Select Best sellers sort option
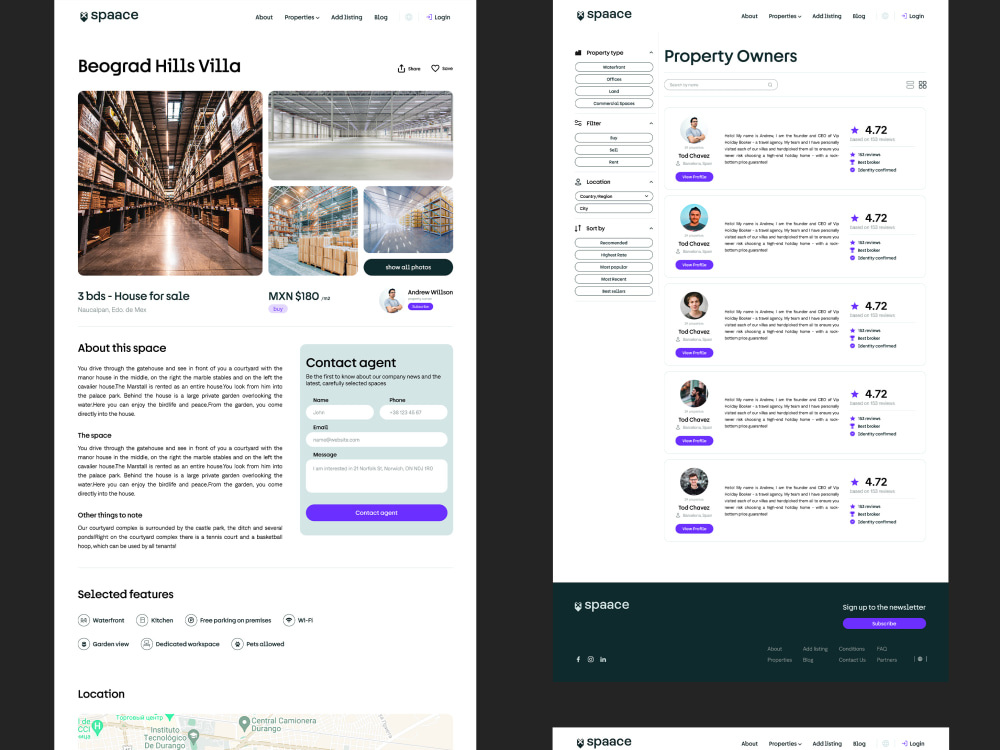This screenshot has height=750, width=1000. tap(614, 291)
